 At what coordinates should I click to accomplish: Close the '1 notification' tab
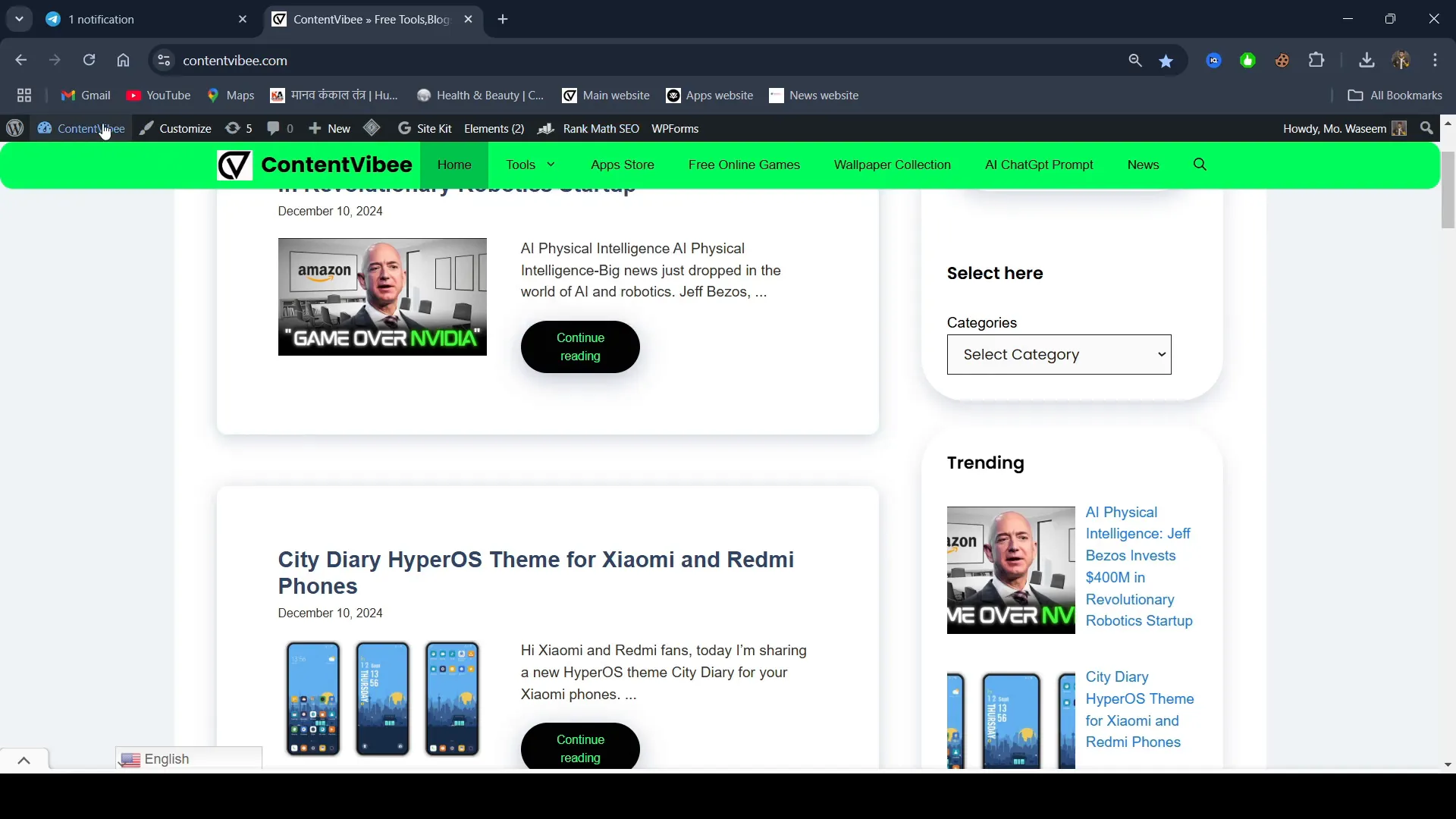243,20
